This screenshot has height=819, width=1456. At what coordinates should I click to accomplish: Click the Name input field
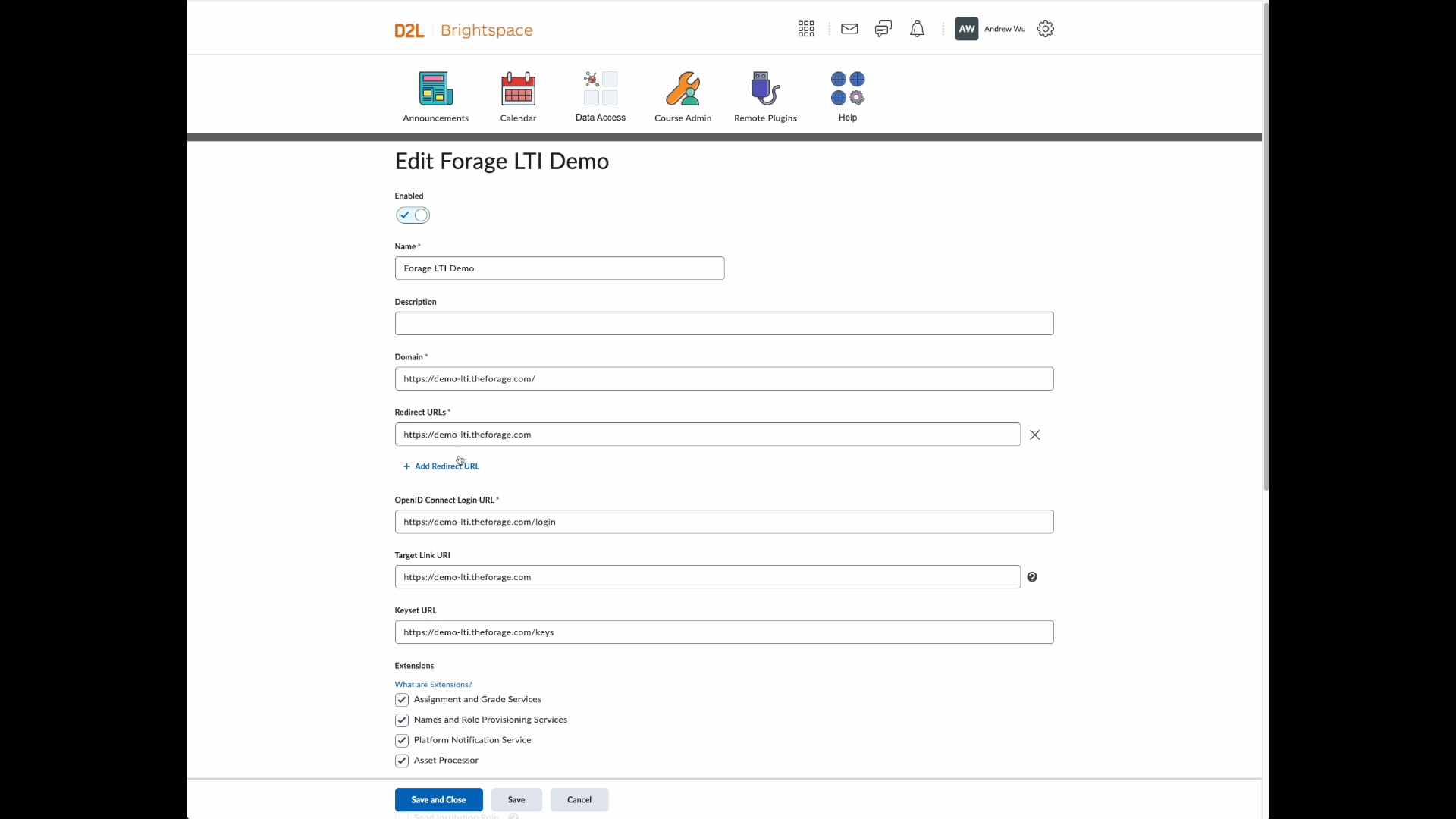560,268
